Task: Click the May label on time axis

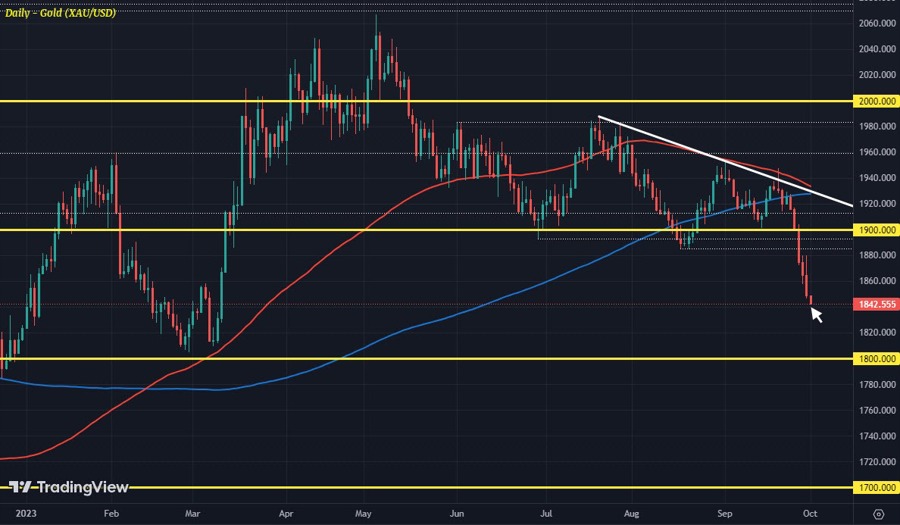Action: 363,514
